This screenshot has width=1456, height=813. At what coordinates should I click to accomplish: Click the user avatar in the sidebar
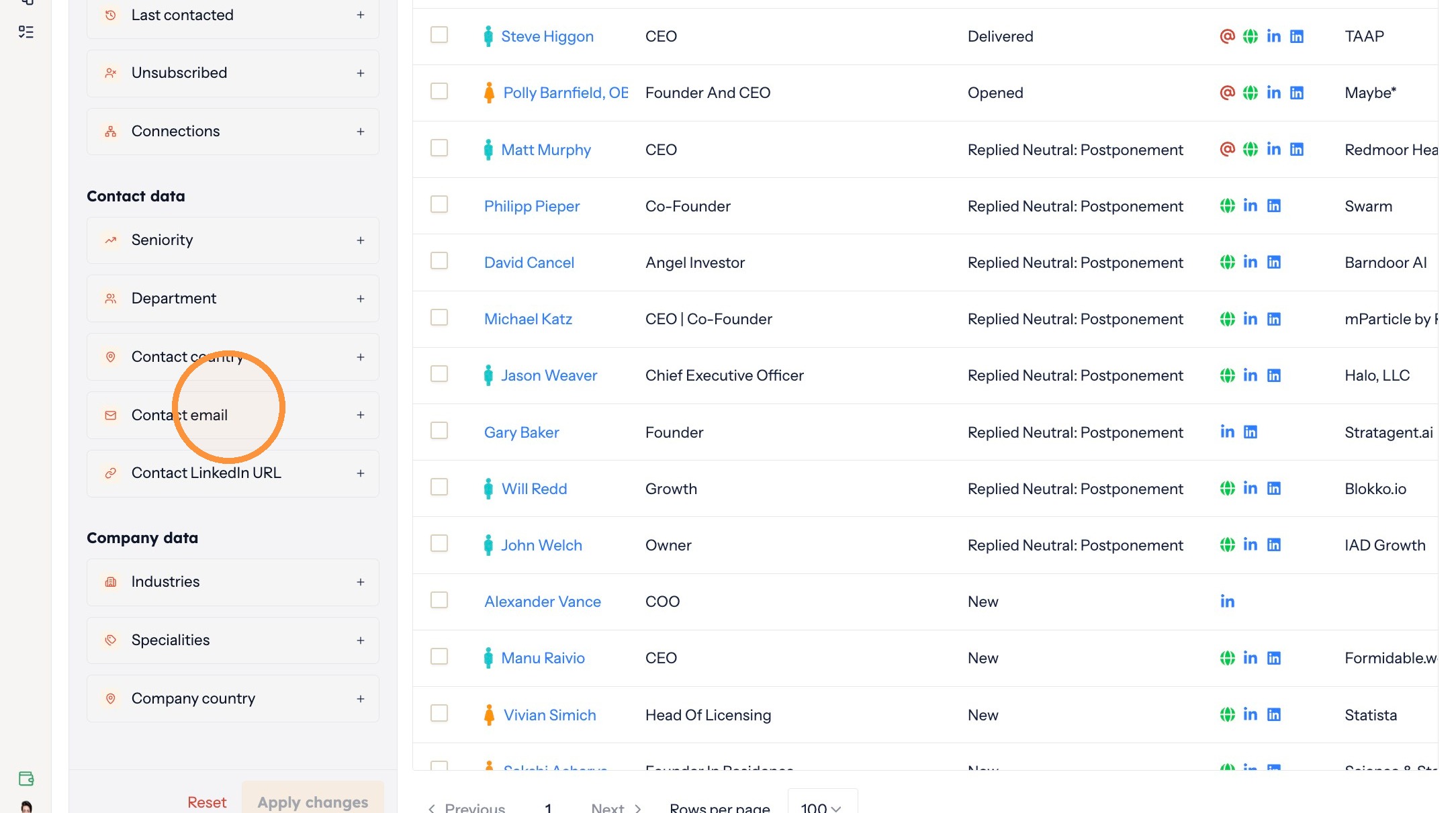pos(26,806)
